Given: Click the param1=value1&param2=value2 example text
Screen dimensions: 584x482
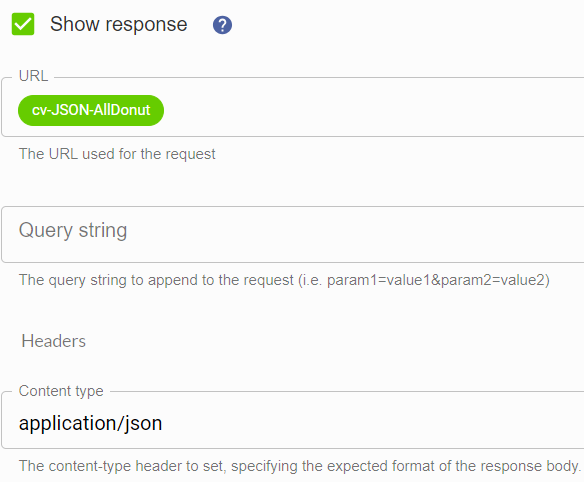Looking at the screenshot, I should 436,280.
